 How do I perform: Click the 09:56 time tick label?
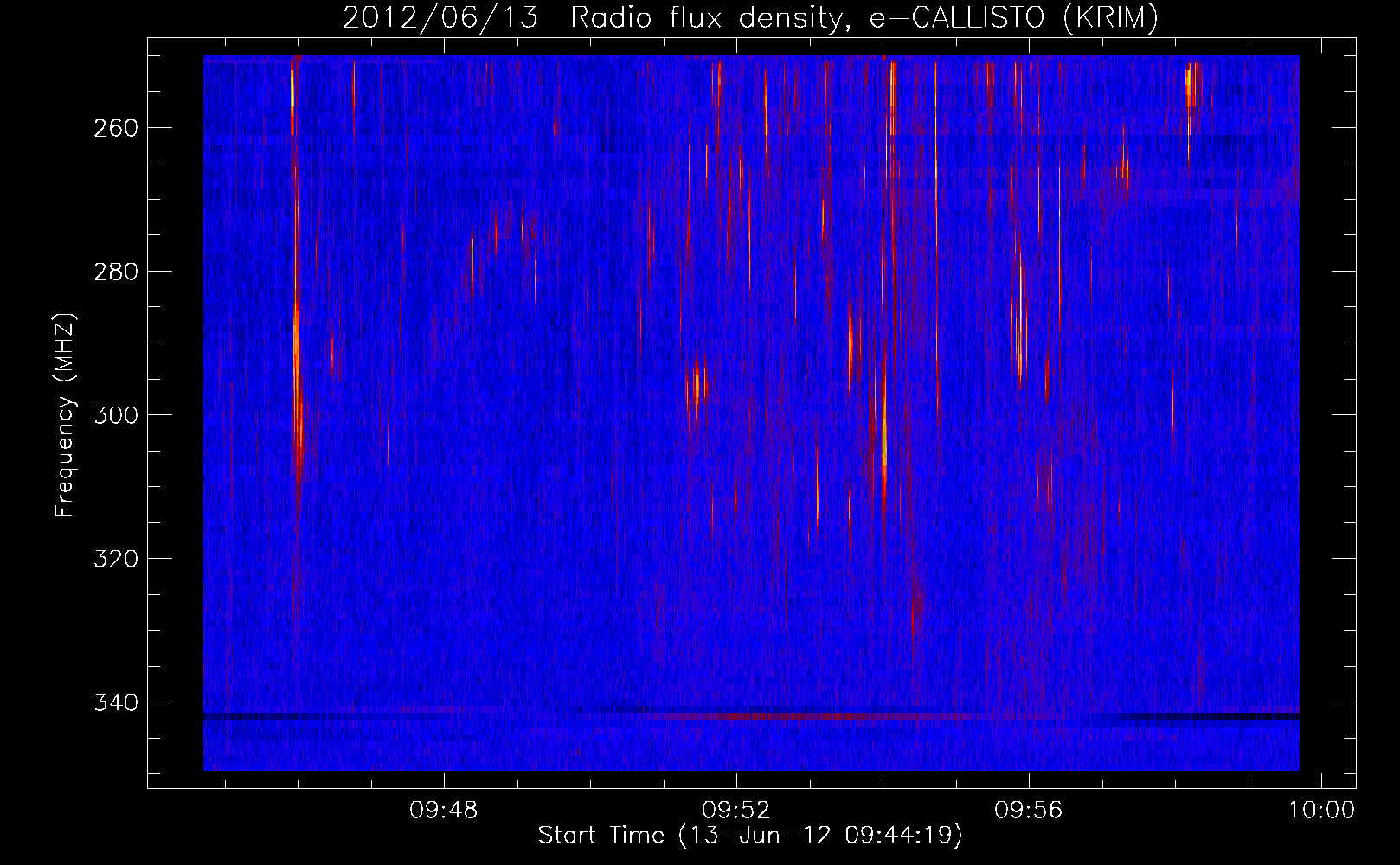pyautogui.click(x=1029, y=811)
